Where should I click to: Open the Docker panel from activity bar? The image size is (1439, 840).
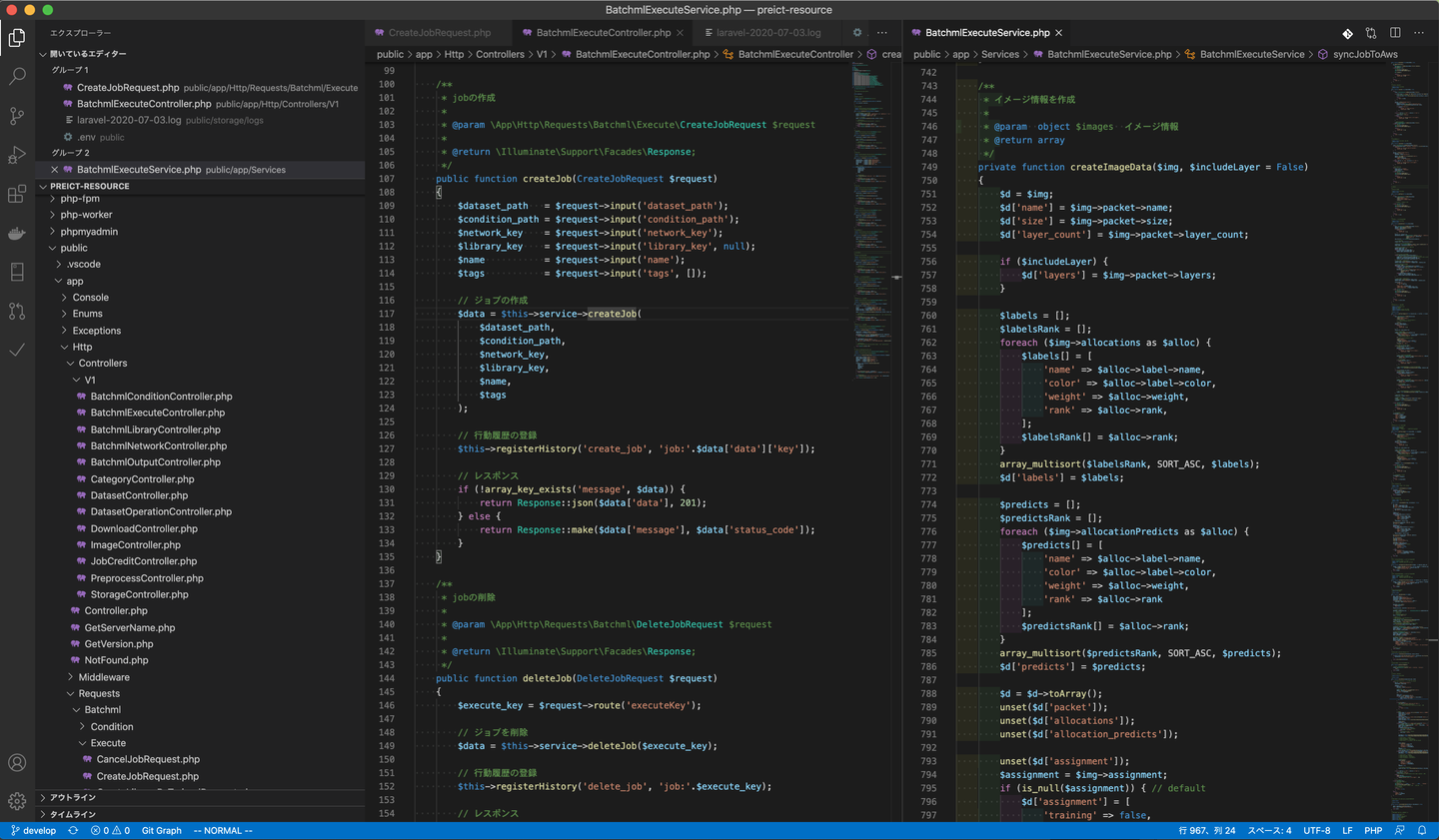click(17, 233)
